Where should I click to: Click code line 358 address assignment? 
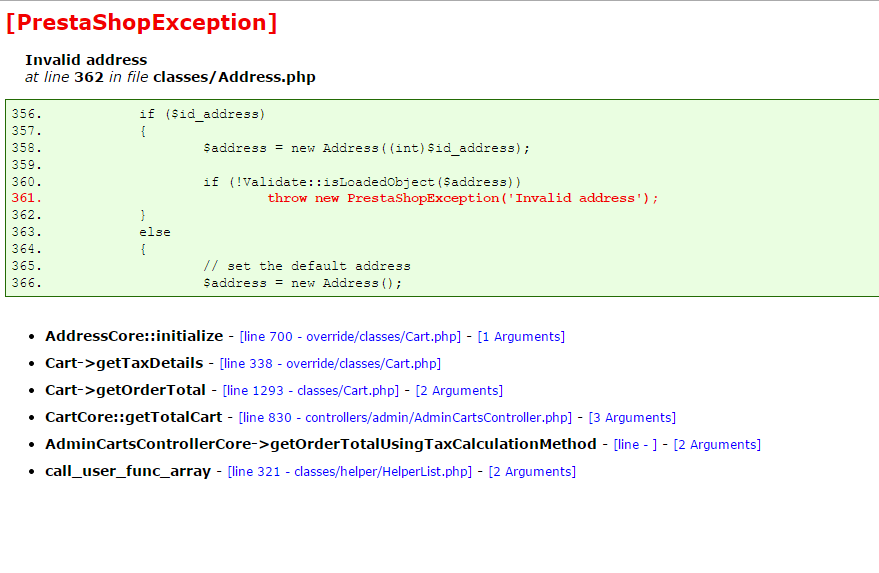[366, 148]
